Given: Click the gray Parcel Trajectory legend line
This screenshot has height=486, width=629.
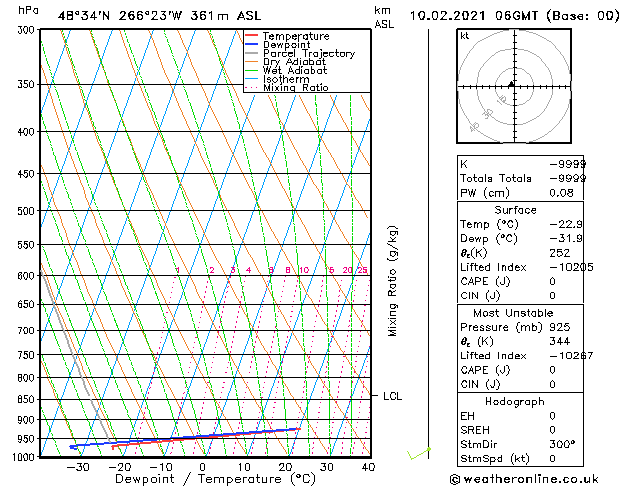Looking at the screenshot, I should tap(251, 53).
